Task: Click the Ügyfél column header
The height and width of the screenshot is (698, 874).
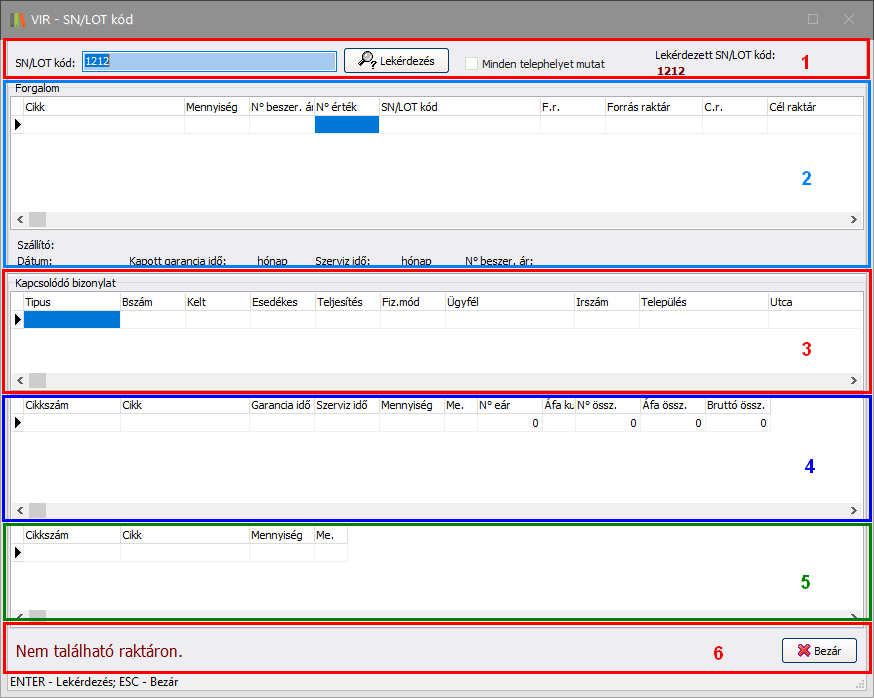Action: pyautogui.click(x=509, y=301)
